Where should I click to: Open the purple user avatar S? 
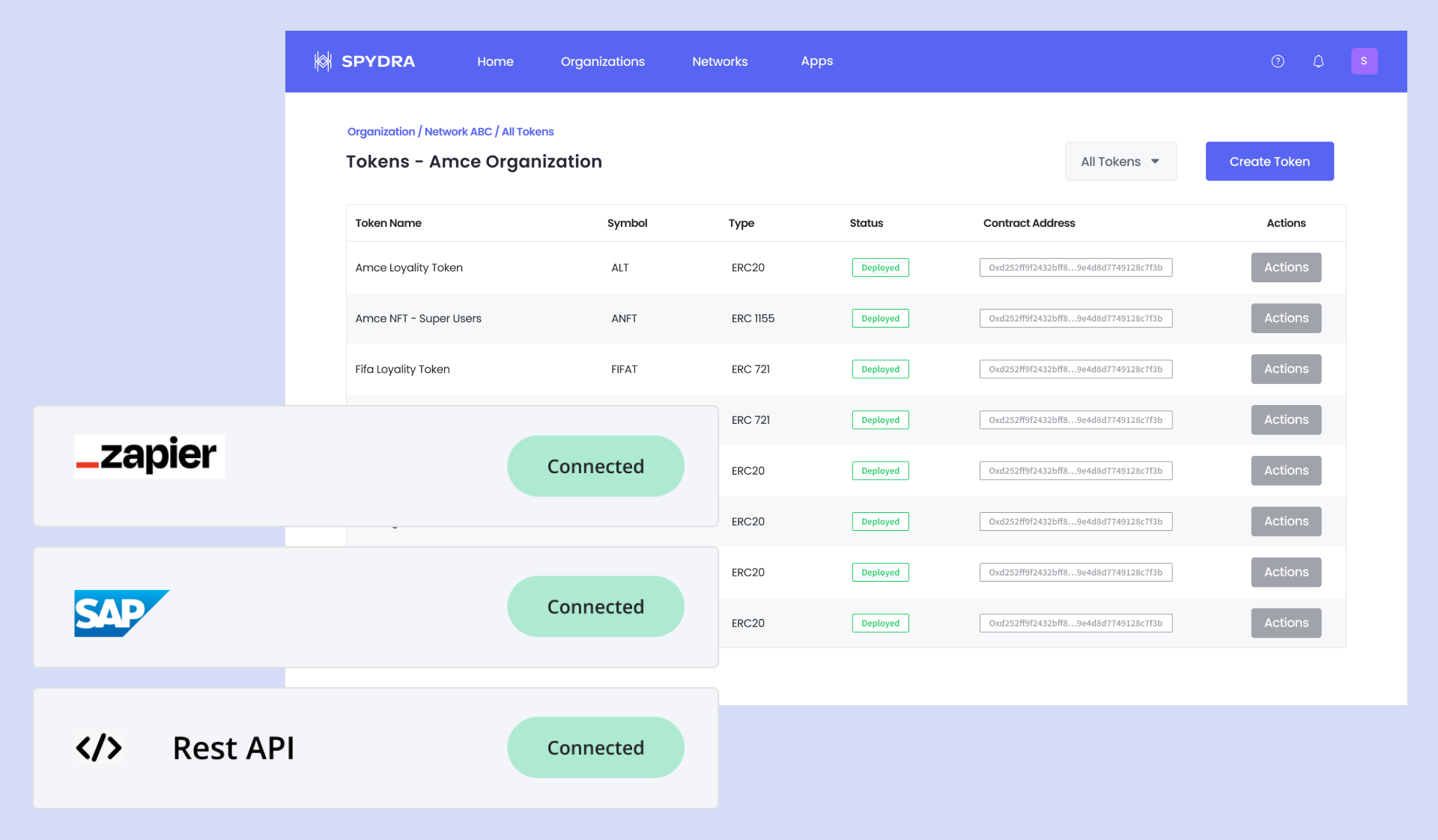click(x=1364, y=61)
